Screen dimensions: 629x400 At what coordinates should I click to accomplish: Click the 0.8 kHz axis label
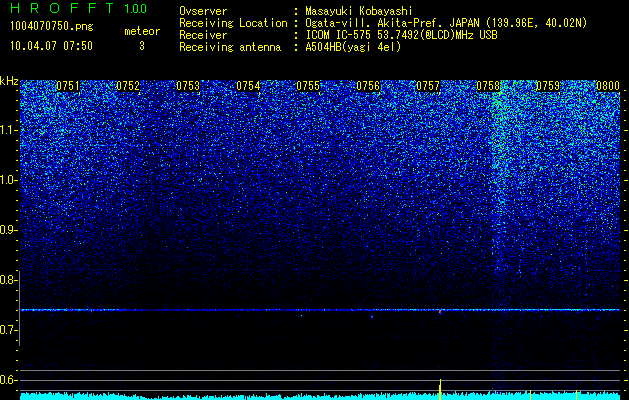coord(7,280)
